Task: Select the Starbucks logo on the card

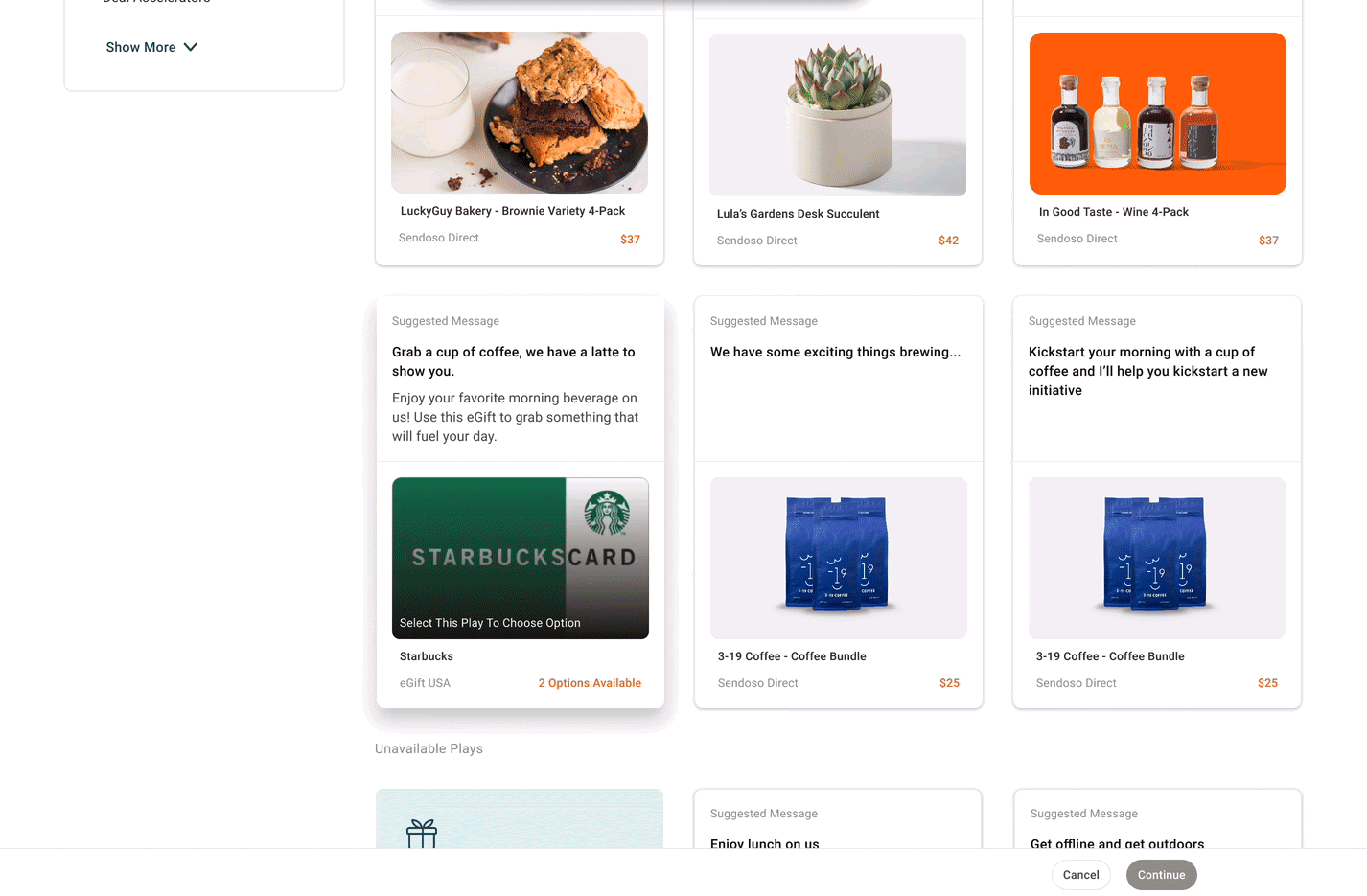Action: tap(607, 513)
